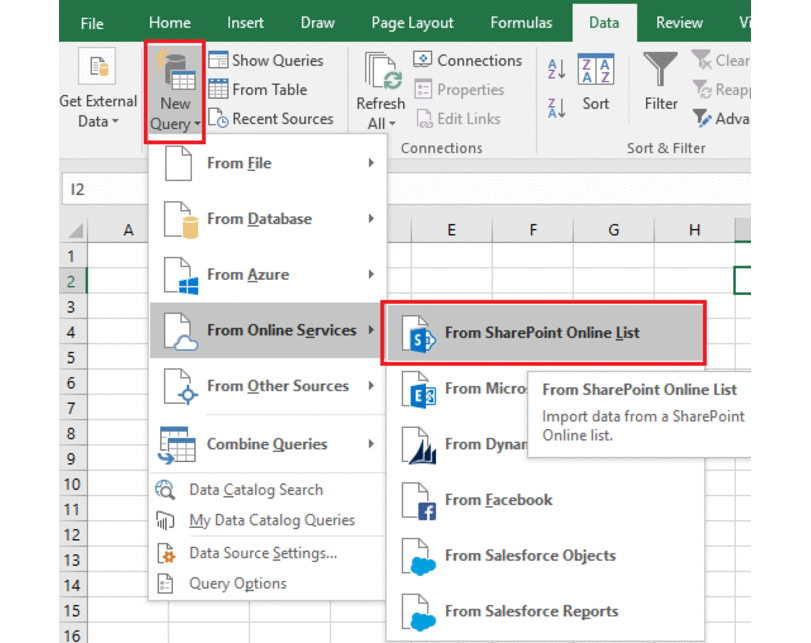Open the From Online Services submenu

point(268,330)
